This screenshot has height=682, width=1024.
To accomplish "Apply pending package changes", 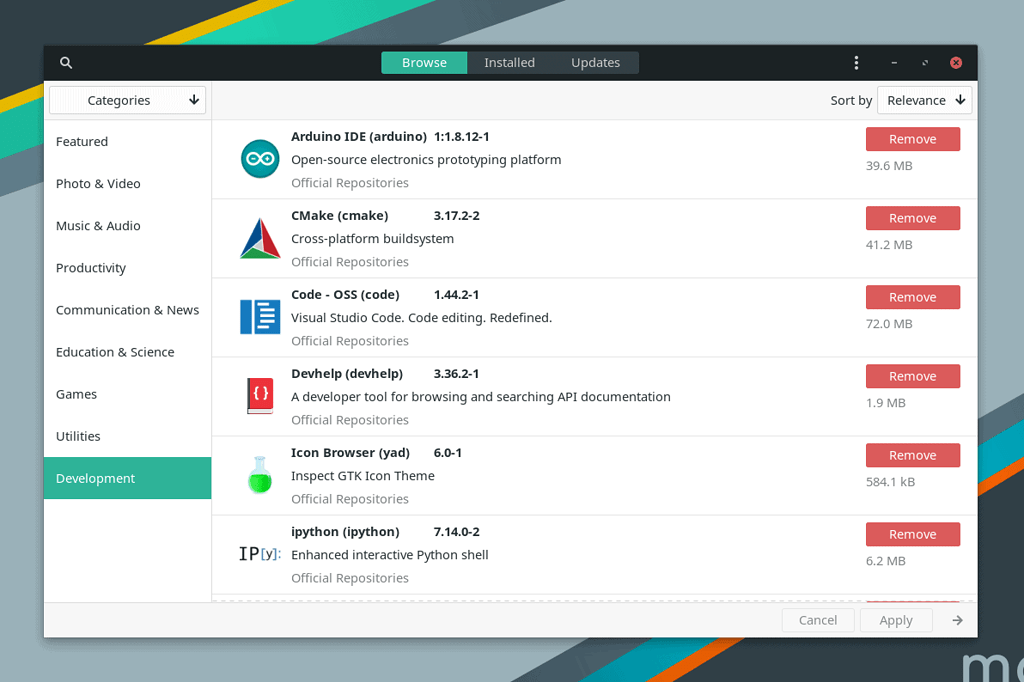I will [x=896, y=620].
